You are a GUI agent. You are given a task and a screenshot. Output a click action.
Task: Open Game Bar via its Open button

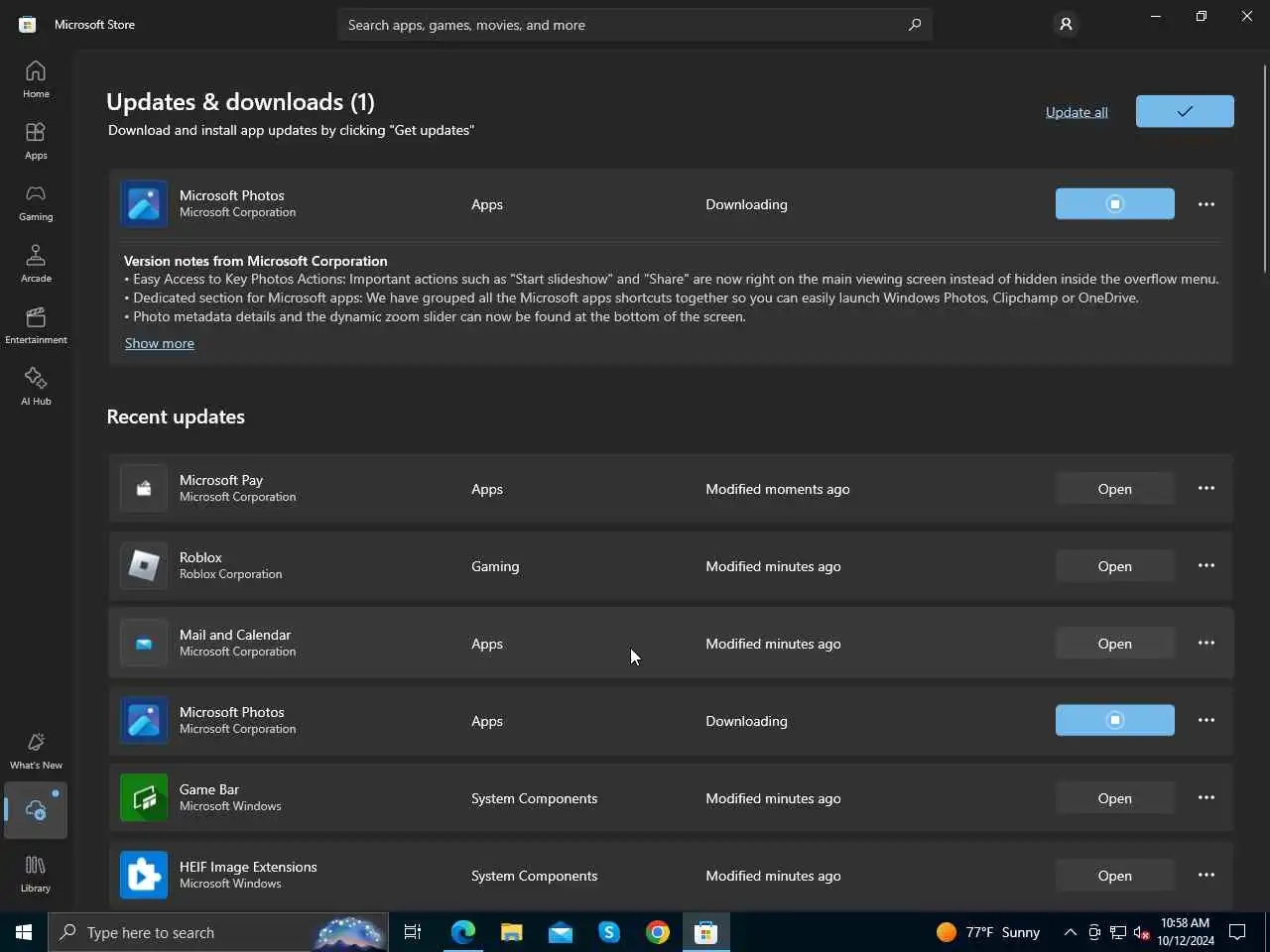(x=1115, y=798)
